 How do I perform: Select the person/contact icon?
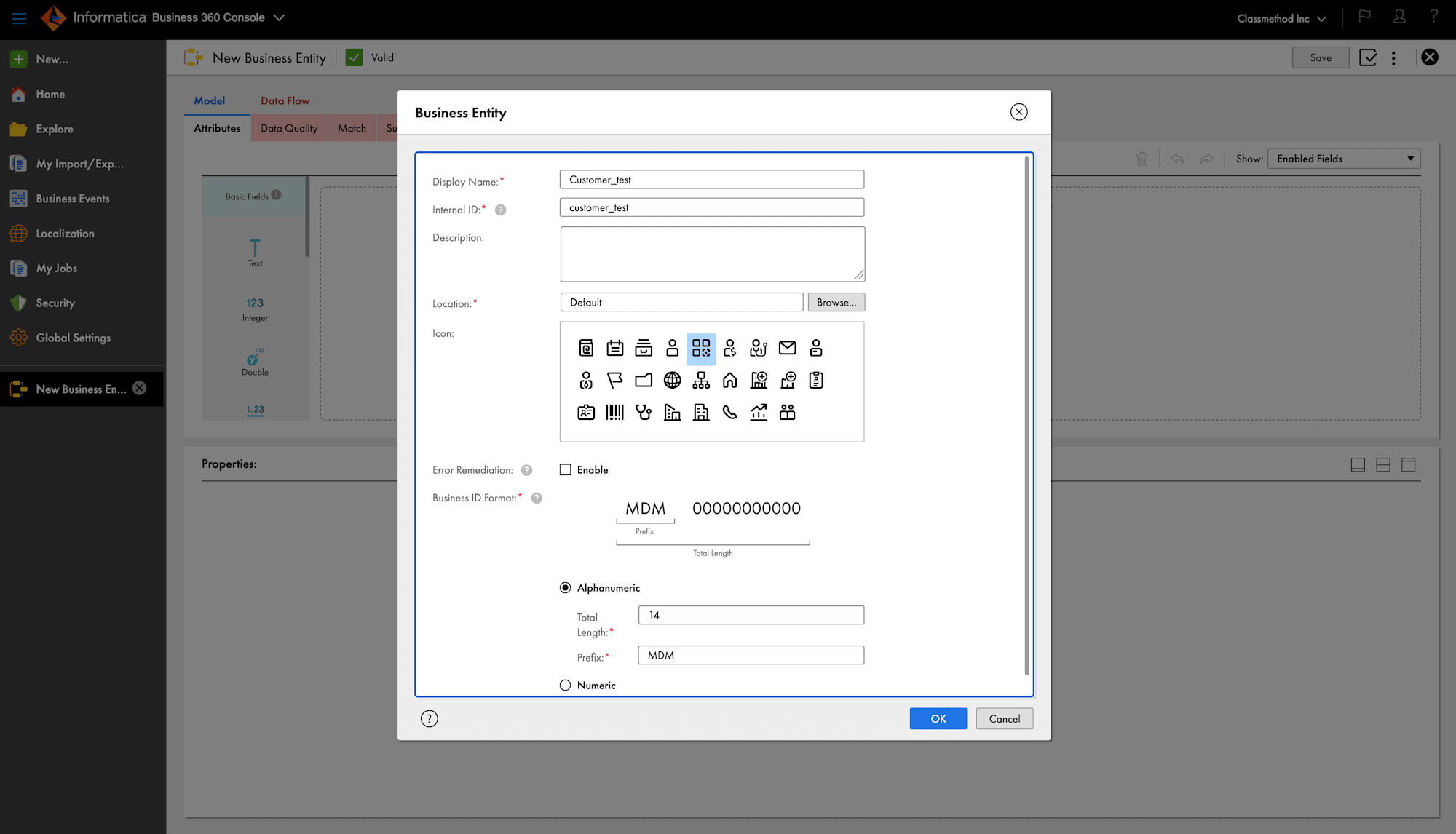tap(672, 348)
